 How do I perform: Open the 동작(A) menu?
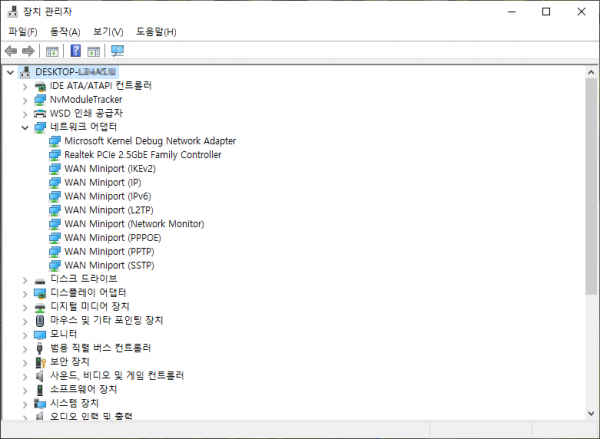65,32
